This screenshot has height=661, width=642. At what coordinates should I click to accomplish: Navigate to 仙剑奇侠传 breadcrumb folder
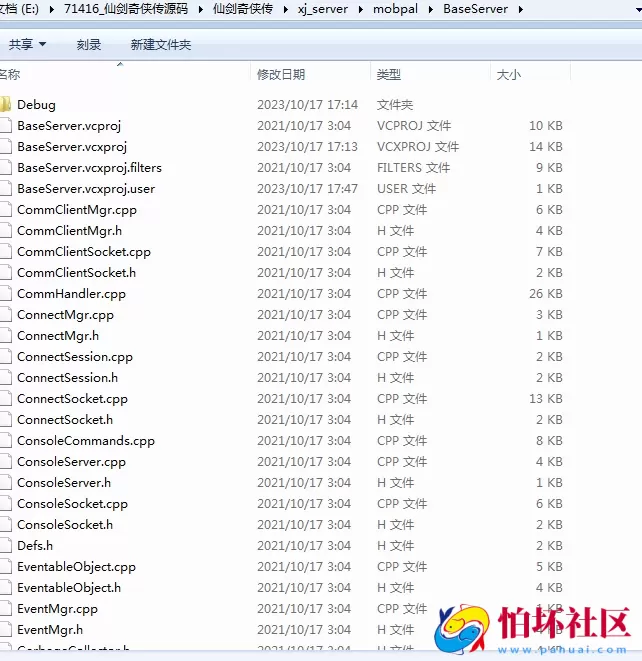[x=243, y=9]
